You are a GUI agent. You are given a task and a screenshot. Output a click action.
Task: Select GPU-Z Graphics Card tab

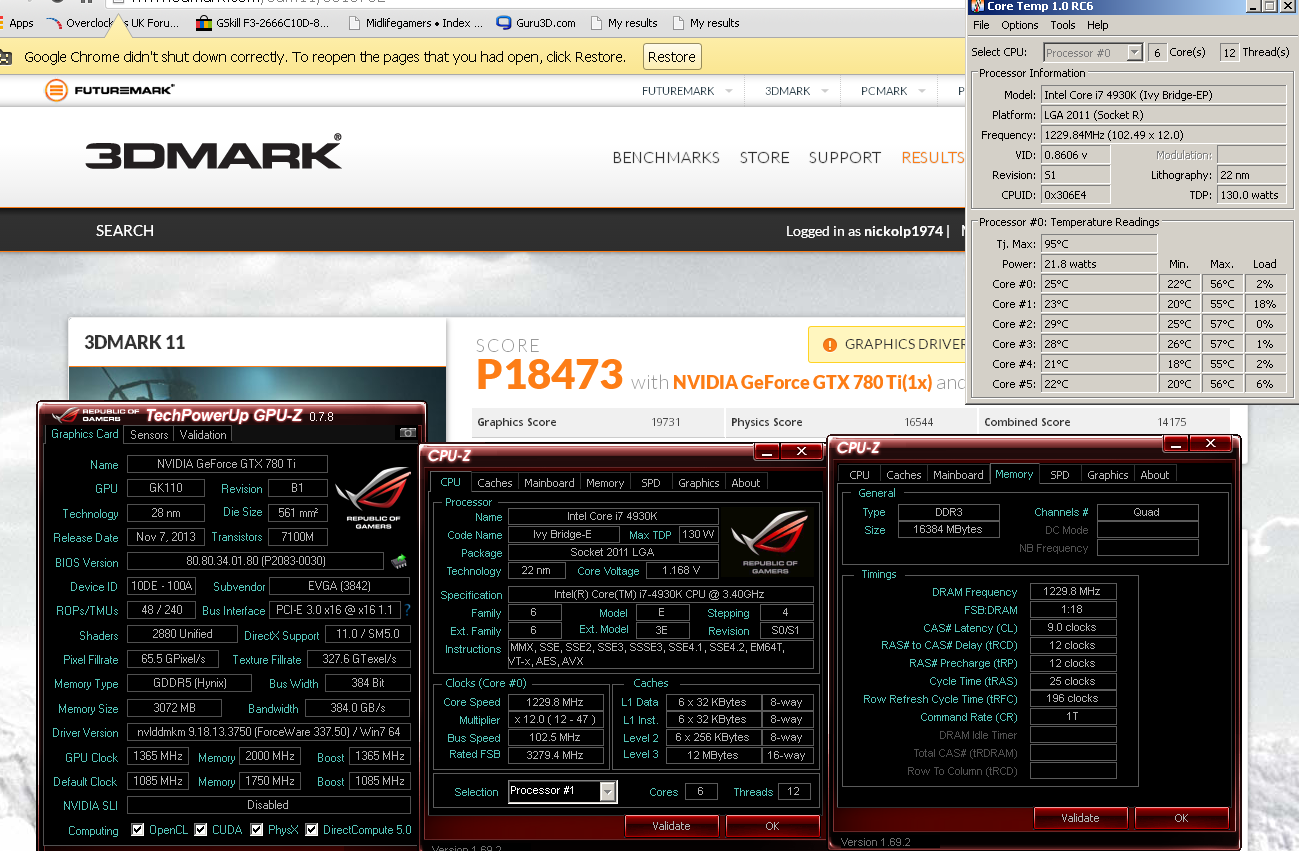coord(85,434)
